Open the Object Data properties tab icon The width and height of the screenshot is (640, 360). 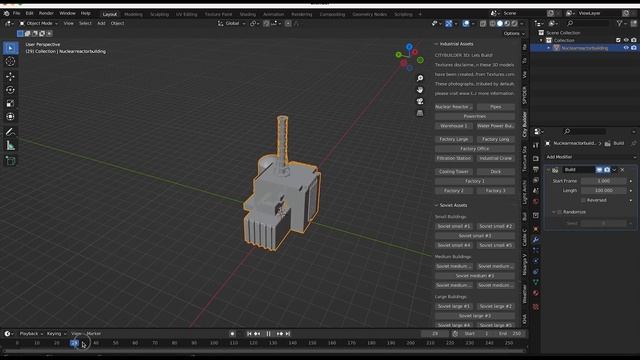tap(536, 282)
